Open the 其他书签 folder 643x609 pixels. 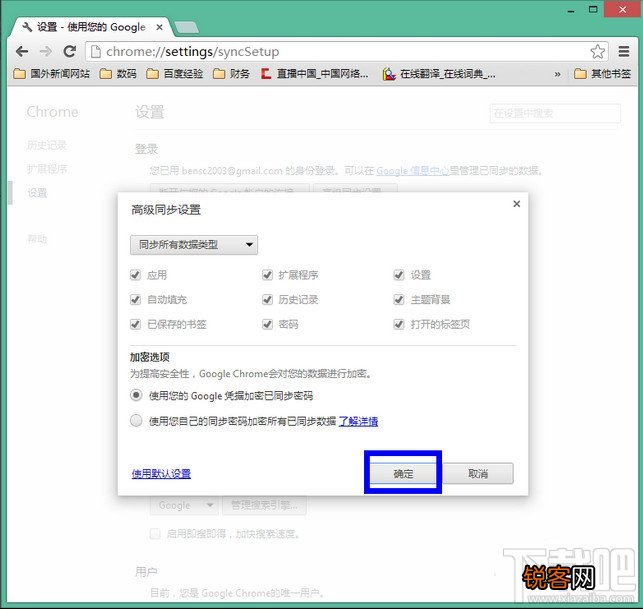pos(602,74)
